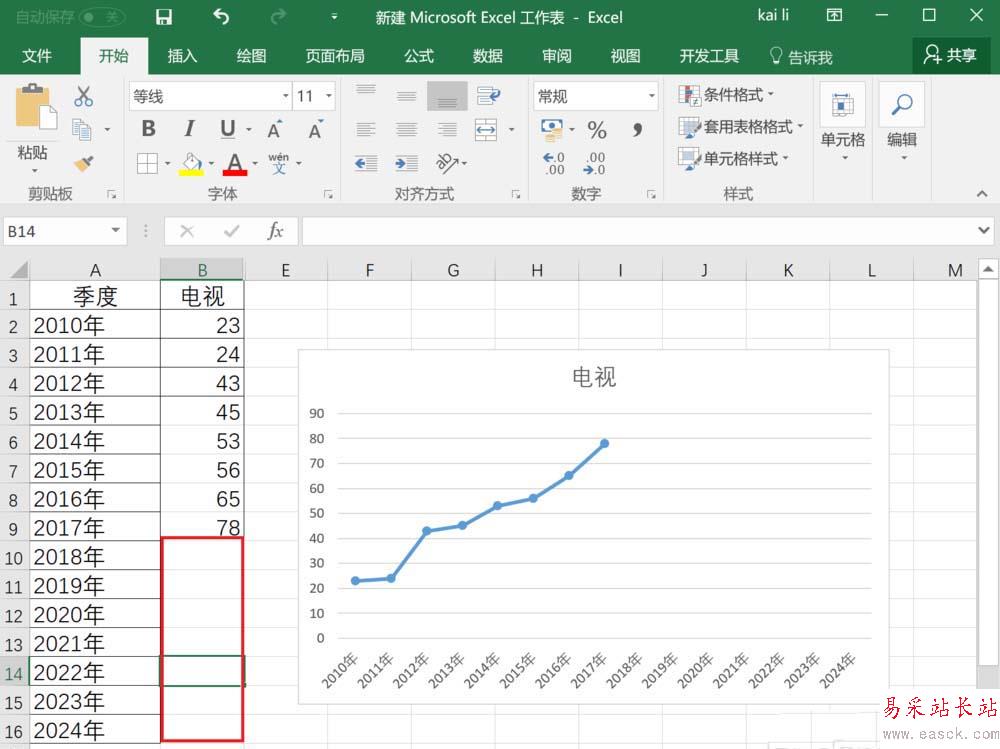
Task: Align text left
Action: click(365, 130)
